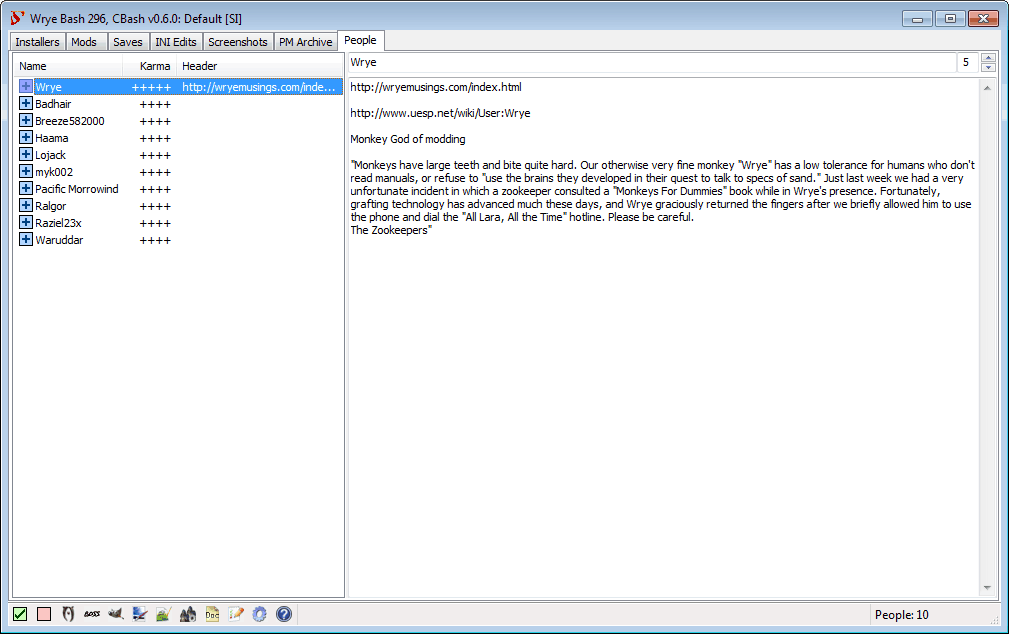The image size is (1009, 634).
Task: Open the PM Archive tab
Action: [x=306, y=42]
